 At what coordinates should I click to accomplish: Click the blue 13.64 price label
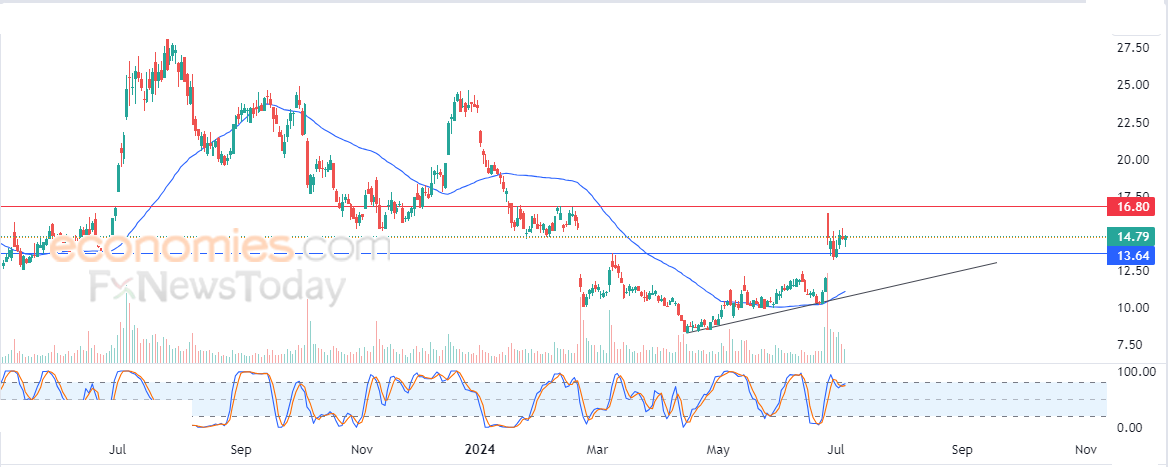click(x=1133, y=254)
